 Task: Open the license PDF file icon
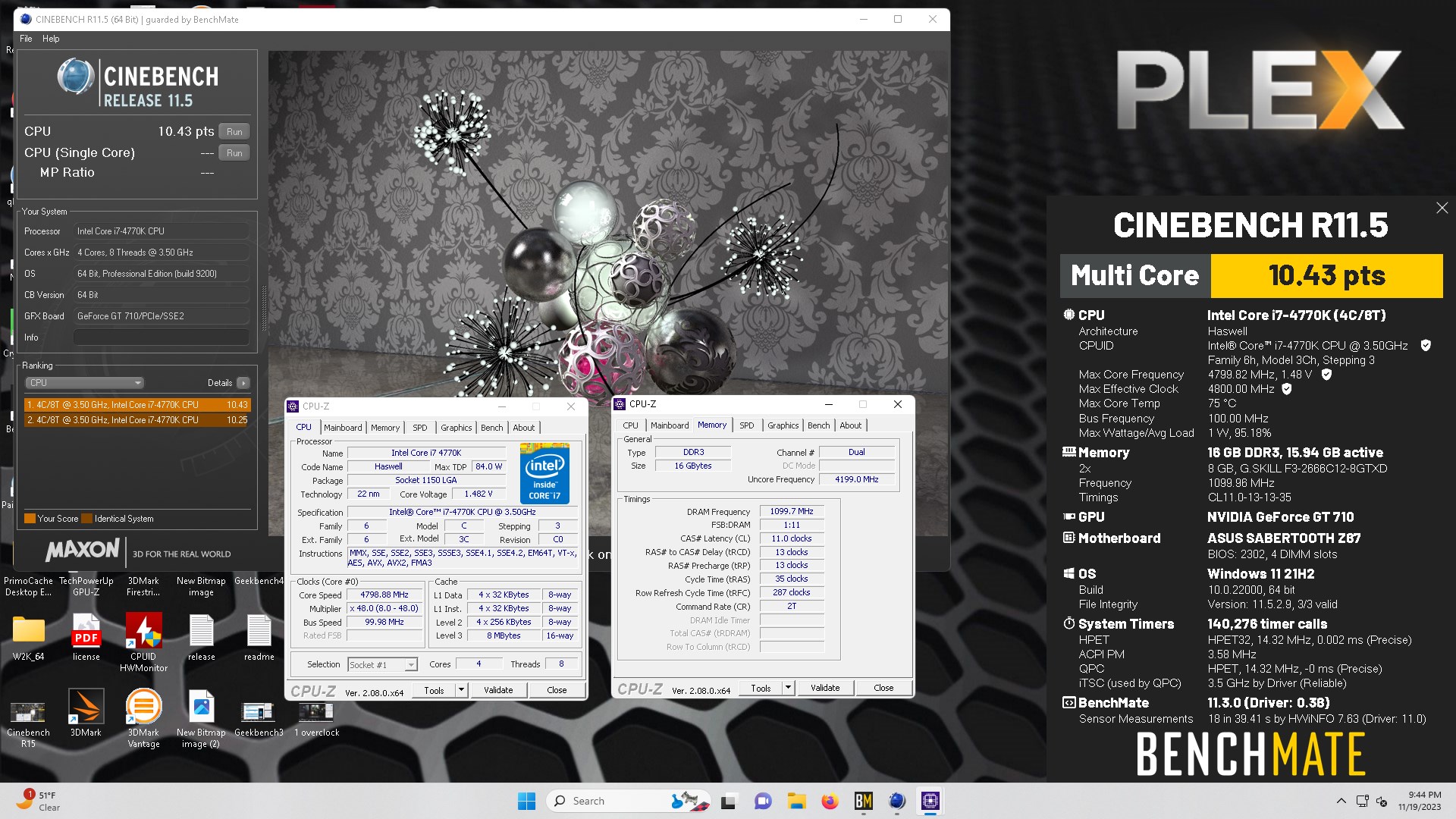tap(86, 637)
